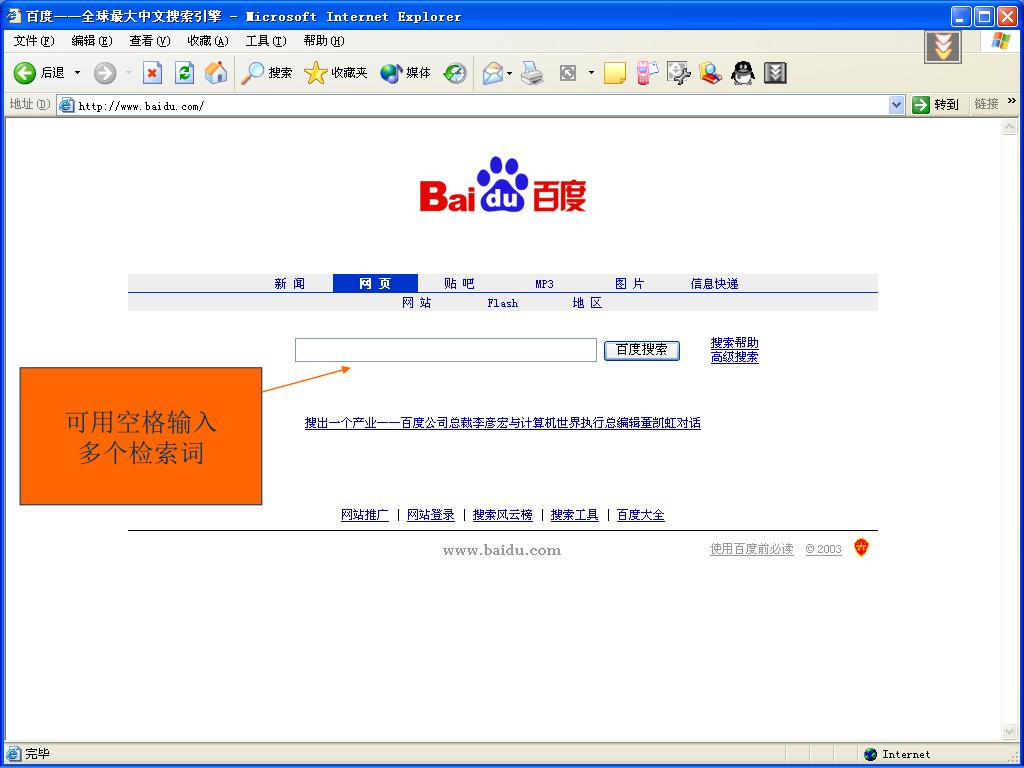Click the IE page icon in address bar
The height and width of the screenshot is (768, 1024).
67,105
